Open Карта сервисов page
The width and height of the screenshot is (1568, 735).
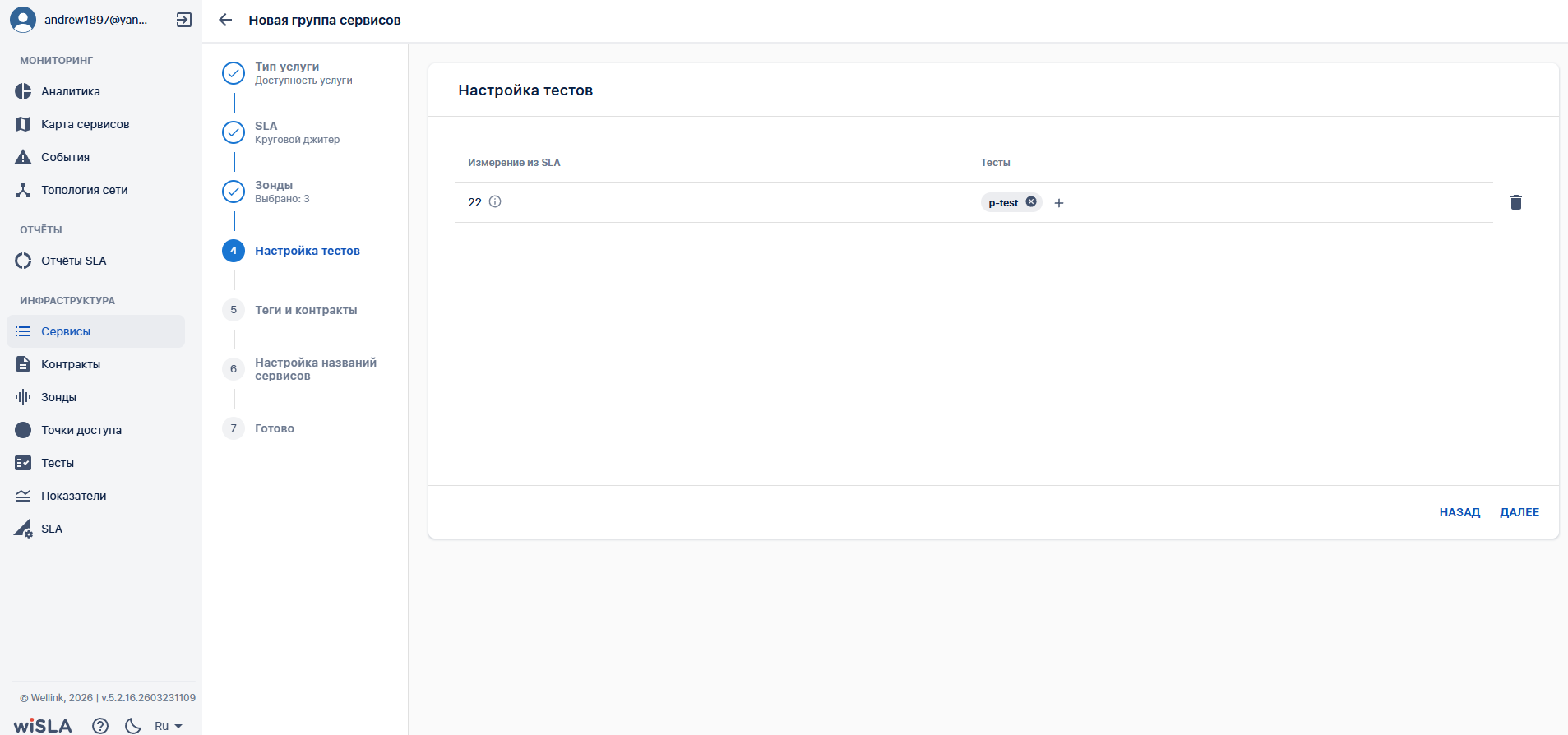click(x=85, y=124)
